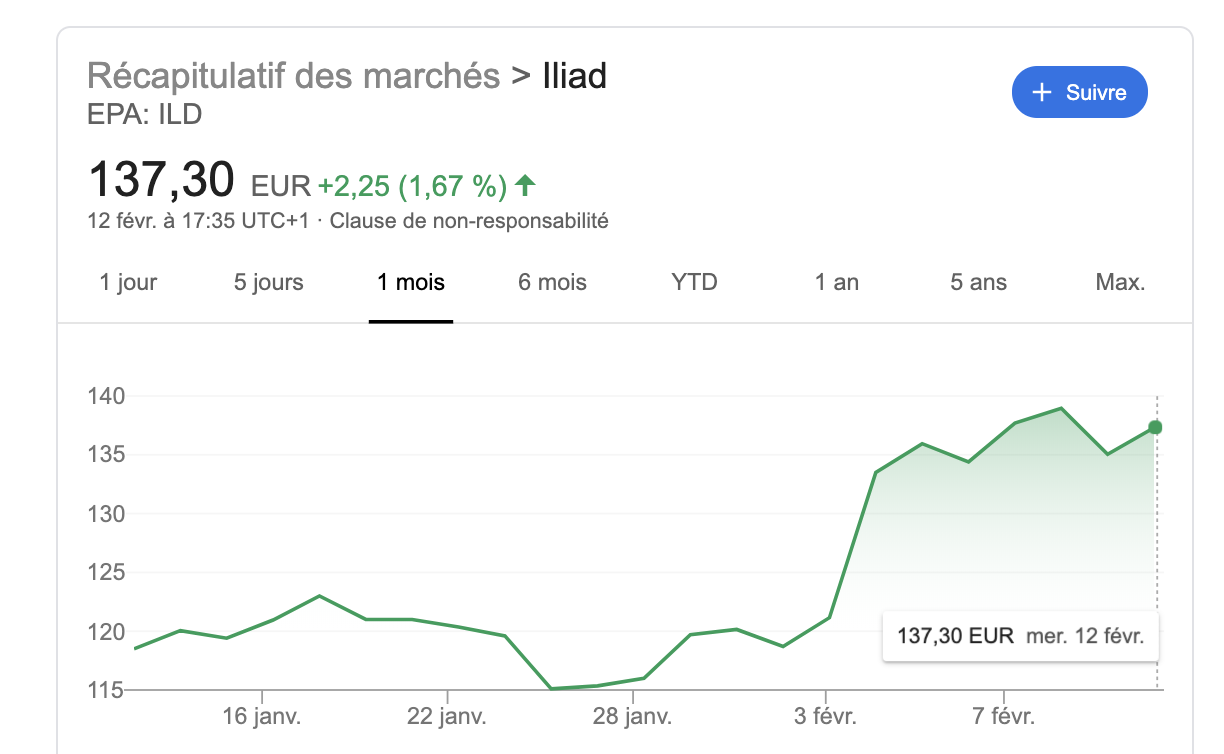Click the EPA: ILD ticker text

click(145, 114)
